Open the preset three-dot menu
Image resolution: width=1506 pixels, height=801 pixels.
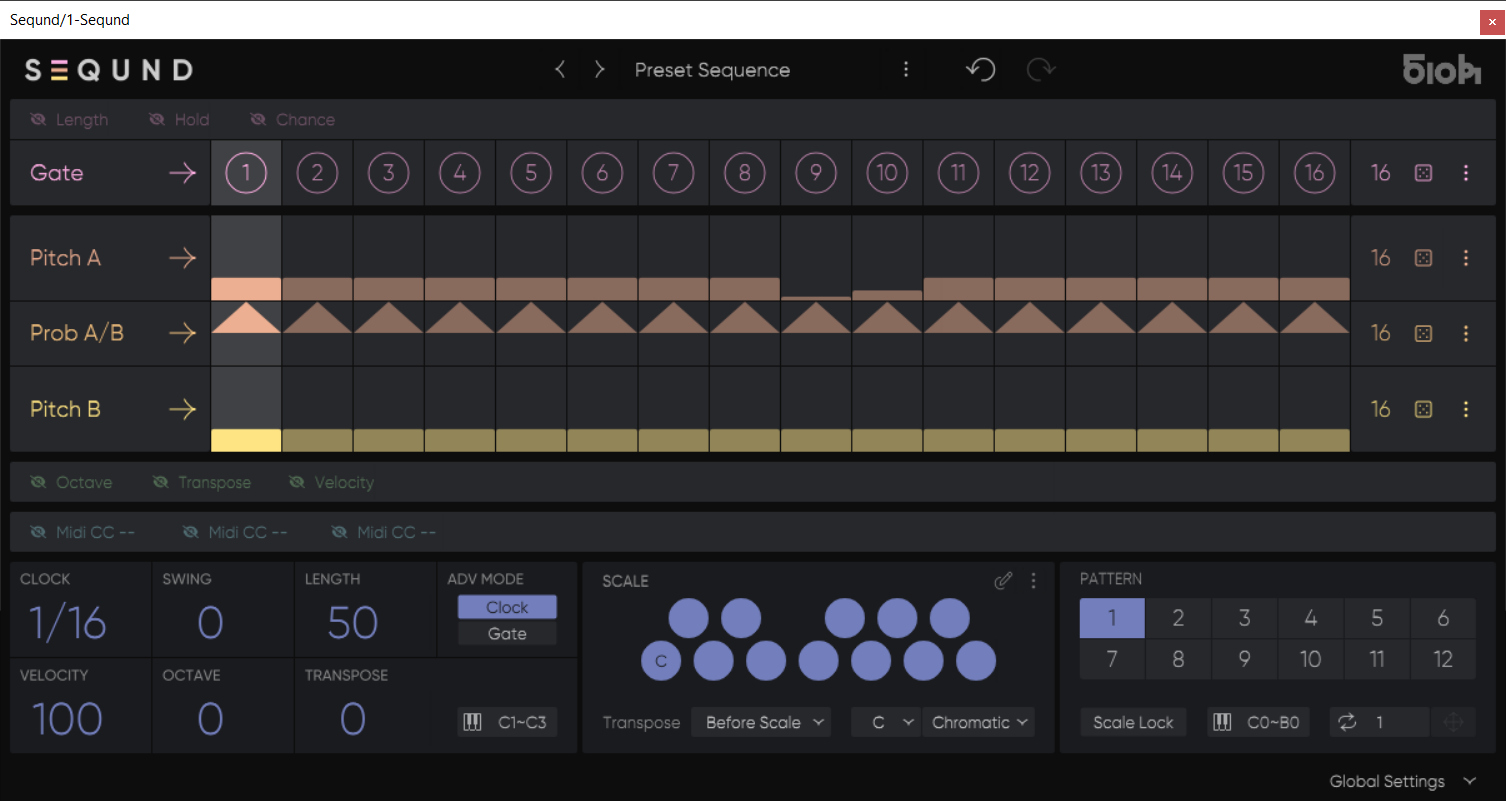click(906, 70)
